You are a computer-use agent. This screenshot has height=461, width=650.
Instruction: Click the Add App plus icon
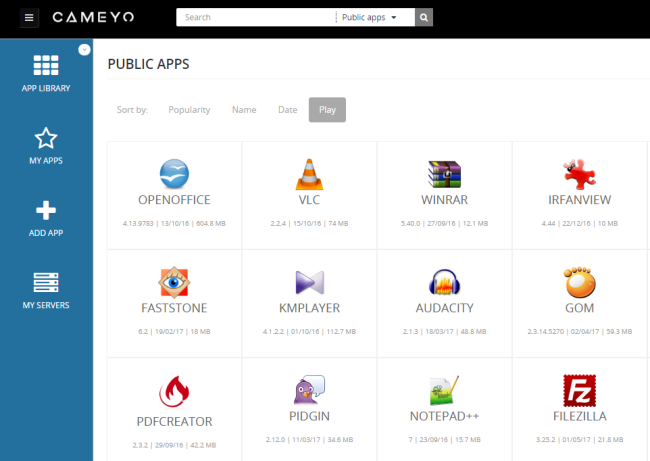(46, 210)
